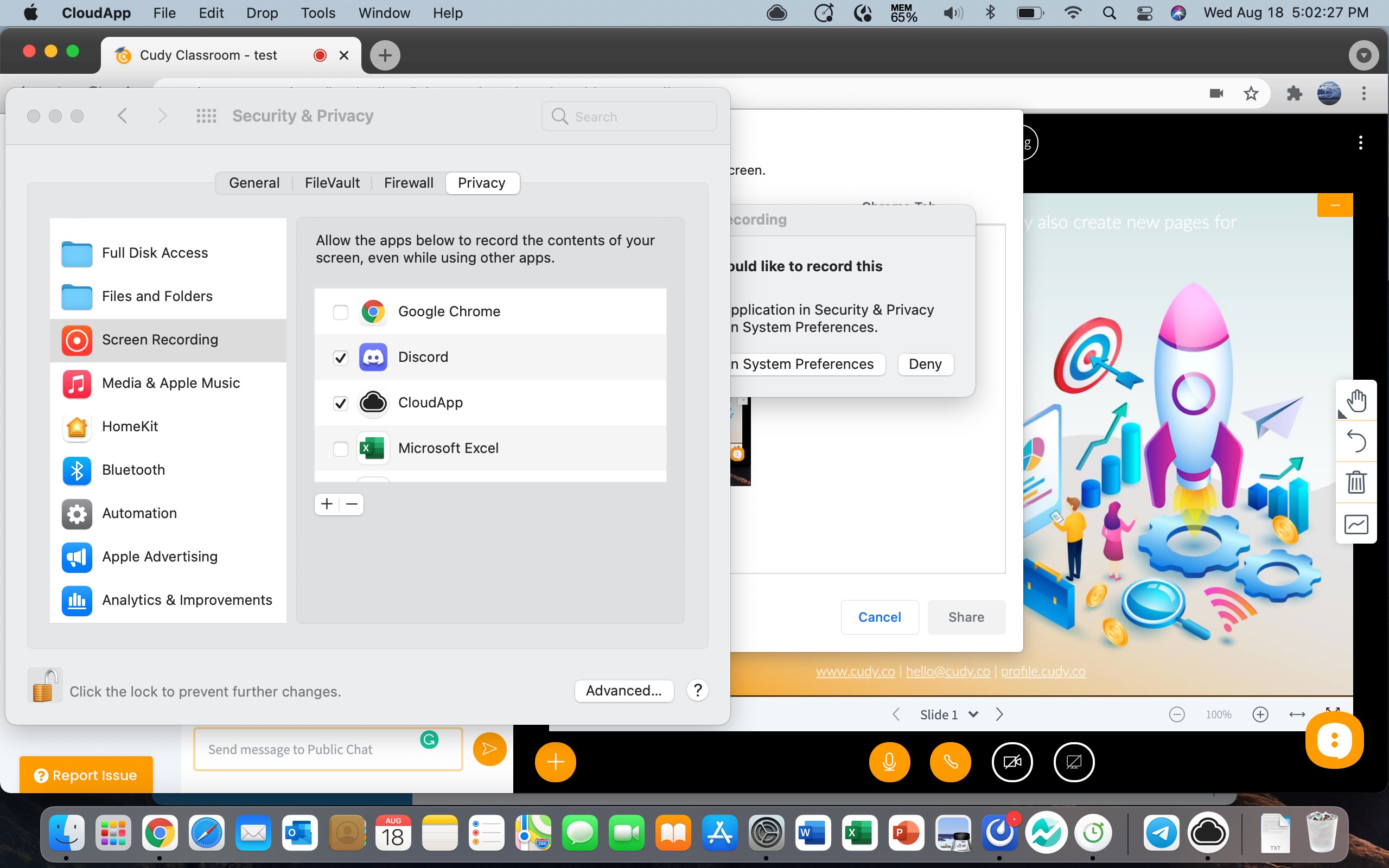Select HomeKit privacy category

pyautogui.click(x=168, y=426)
